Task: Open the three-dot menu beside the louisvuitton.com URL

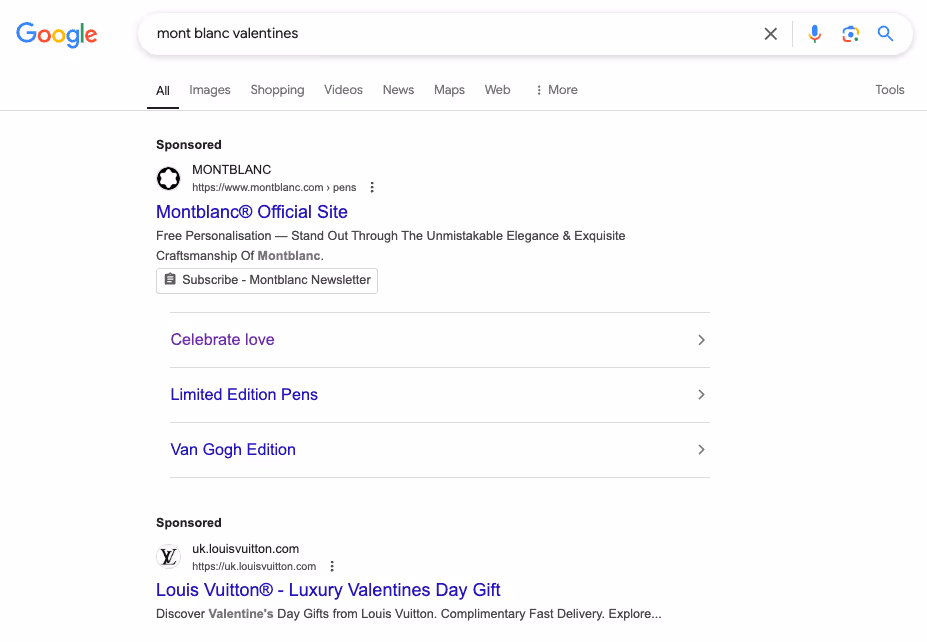Action: point(332,566)
